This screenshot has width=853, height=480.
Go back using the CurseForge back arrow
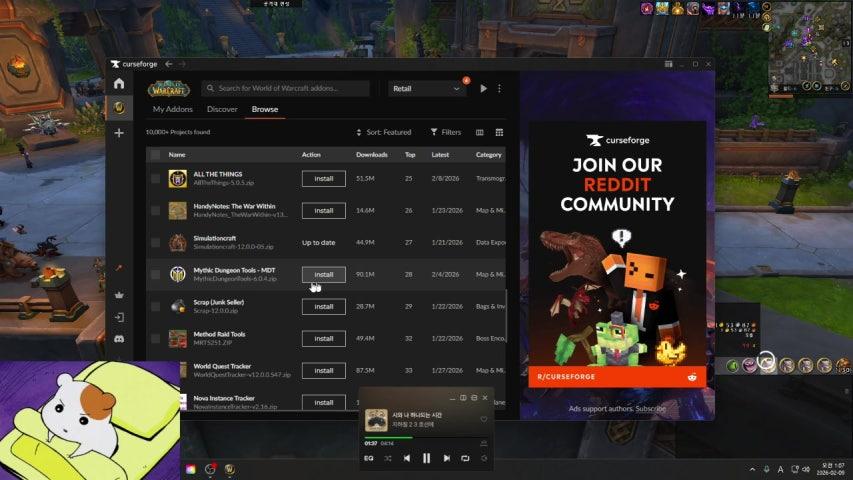click(x=169, y=64)
